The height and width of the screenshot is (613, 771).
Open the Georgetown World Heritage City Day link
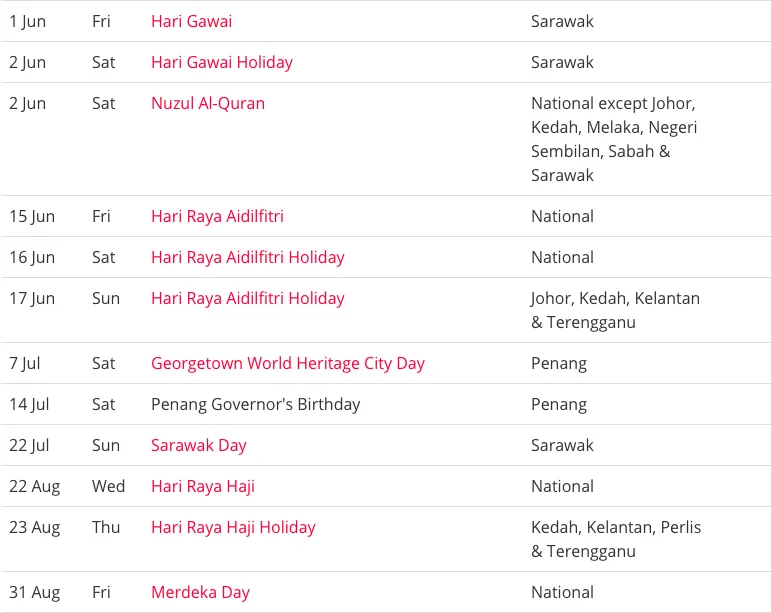288,363
